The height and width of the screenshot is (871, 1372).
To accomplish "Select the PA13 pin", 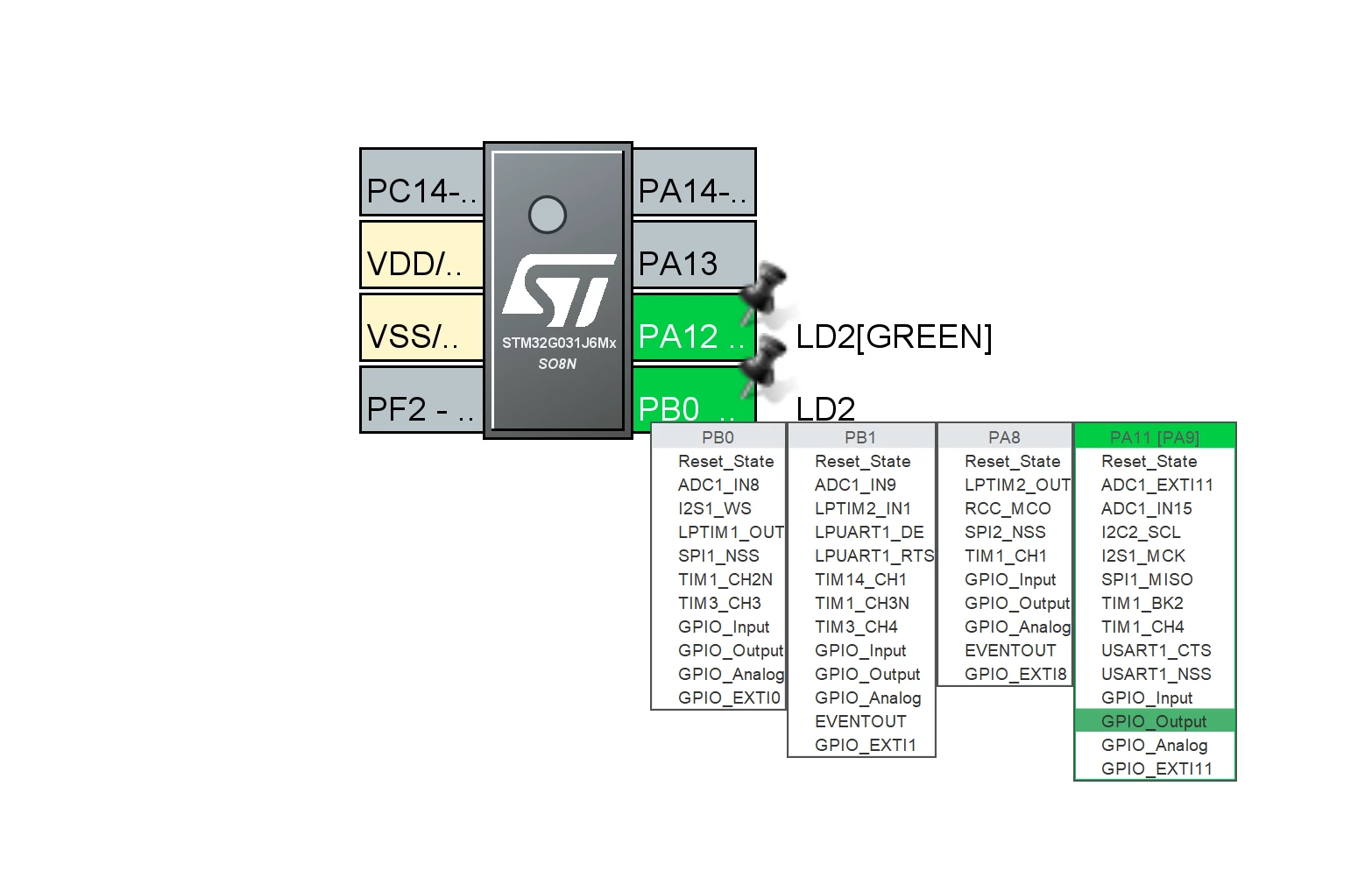I will 693,254.
